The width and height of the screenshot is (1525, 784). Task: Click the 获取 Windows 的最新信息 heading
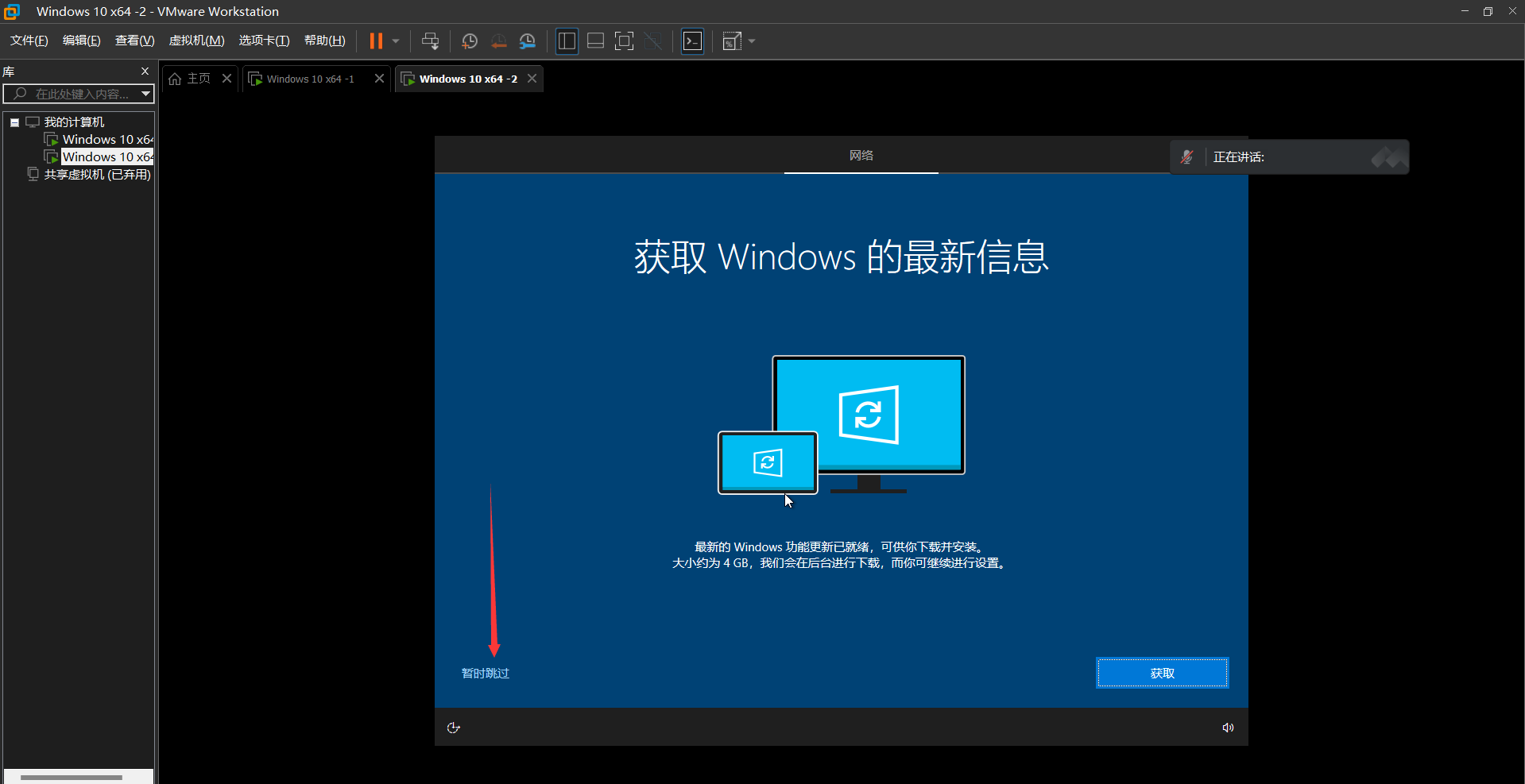842,257
